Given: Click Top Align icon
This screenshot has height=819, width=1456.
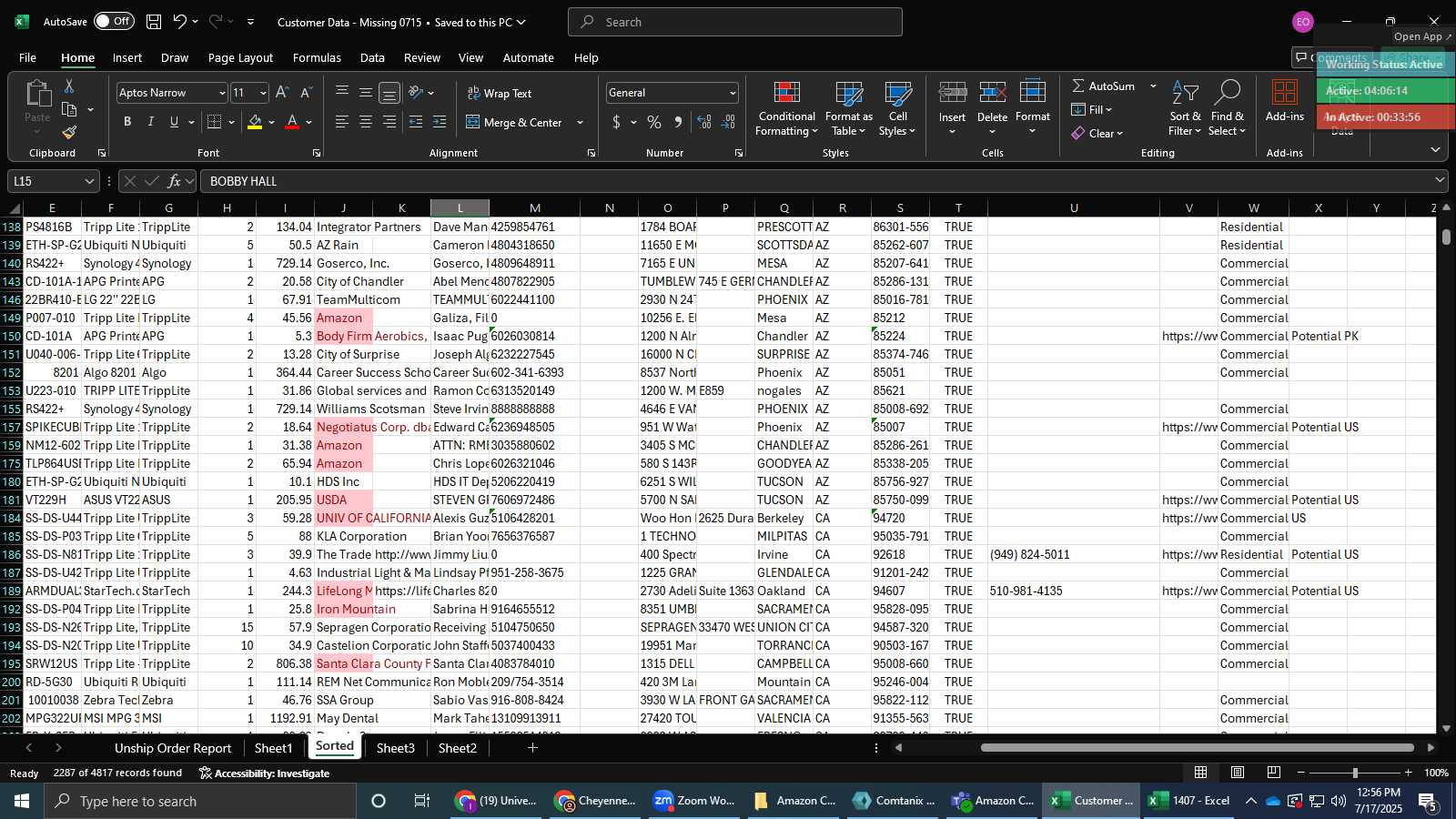Looking at the screenshot, I should (342, 93).
